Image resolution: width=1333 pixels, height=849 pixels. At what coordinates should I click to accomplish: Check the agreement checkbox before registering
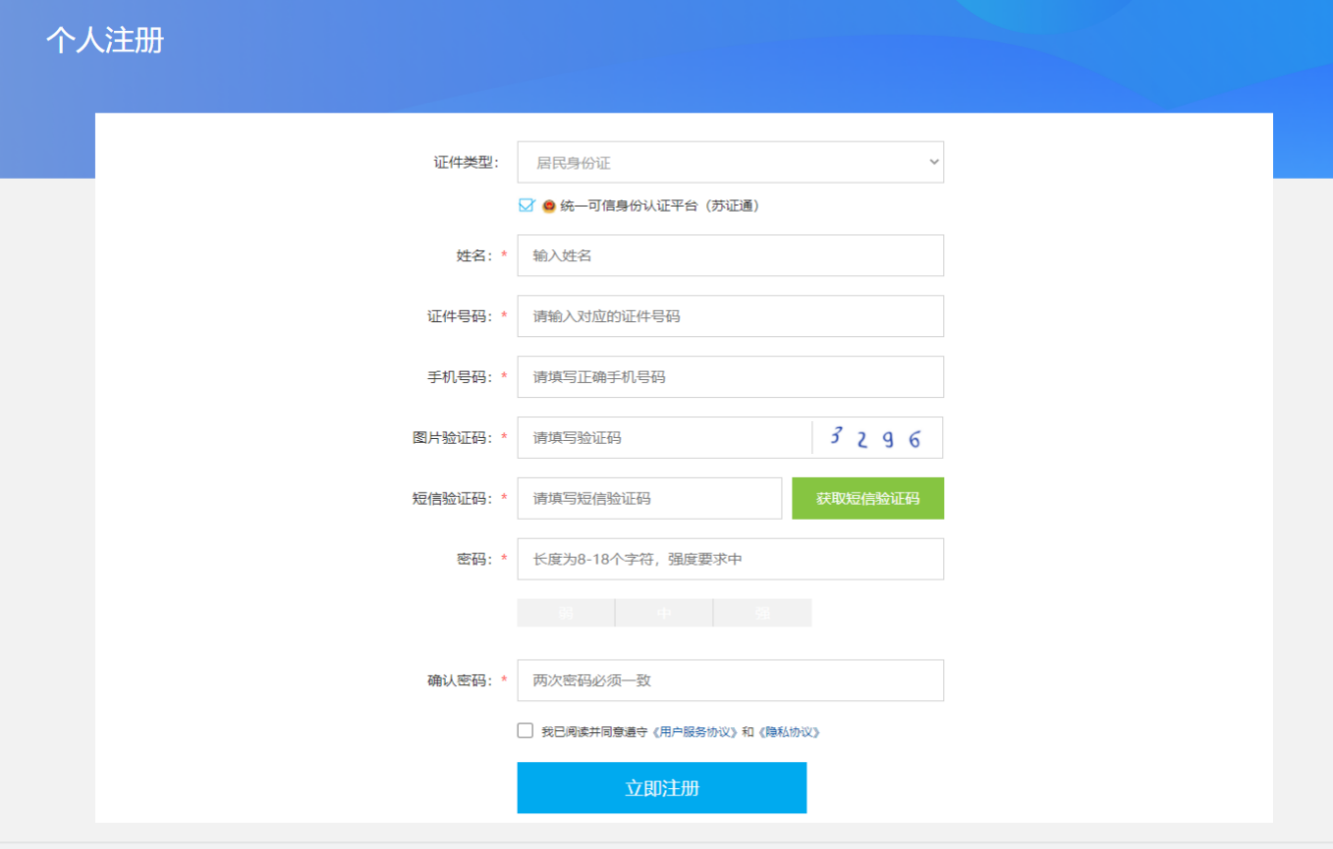coord(524,730)
